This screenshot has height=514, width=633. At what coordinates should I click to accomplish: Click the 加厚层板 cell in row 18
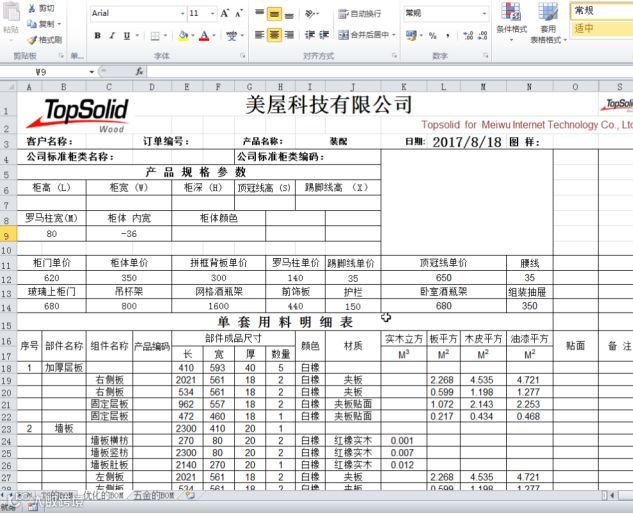point(64,368)
